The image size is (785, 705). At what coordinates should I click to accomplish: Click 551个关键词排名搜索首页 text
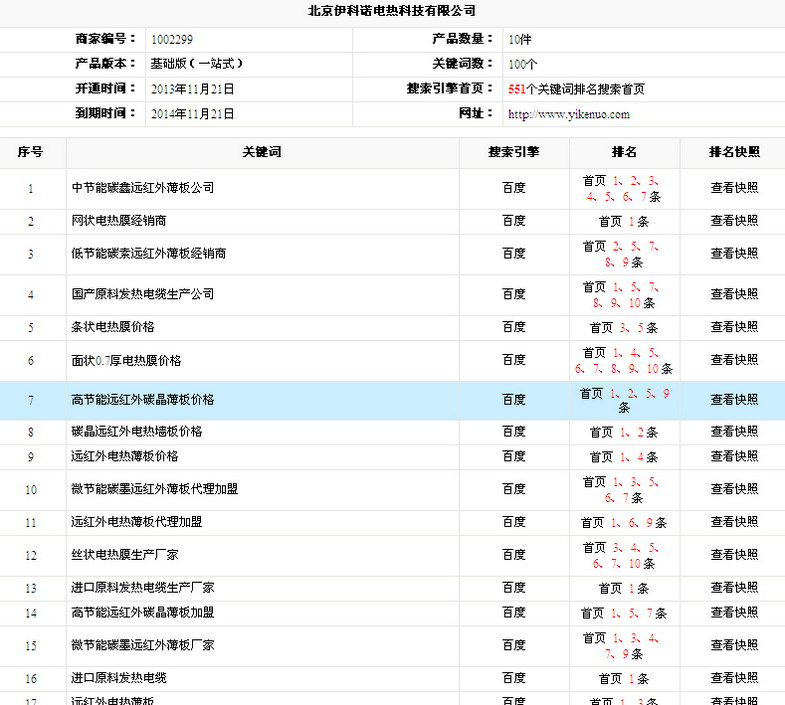click(x=576, y=89)
